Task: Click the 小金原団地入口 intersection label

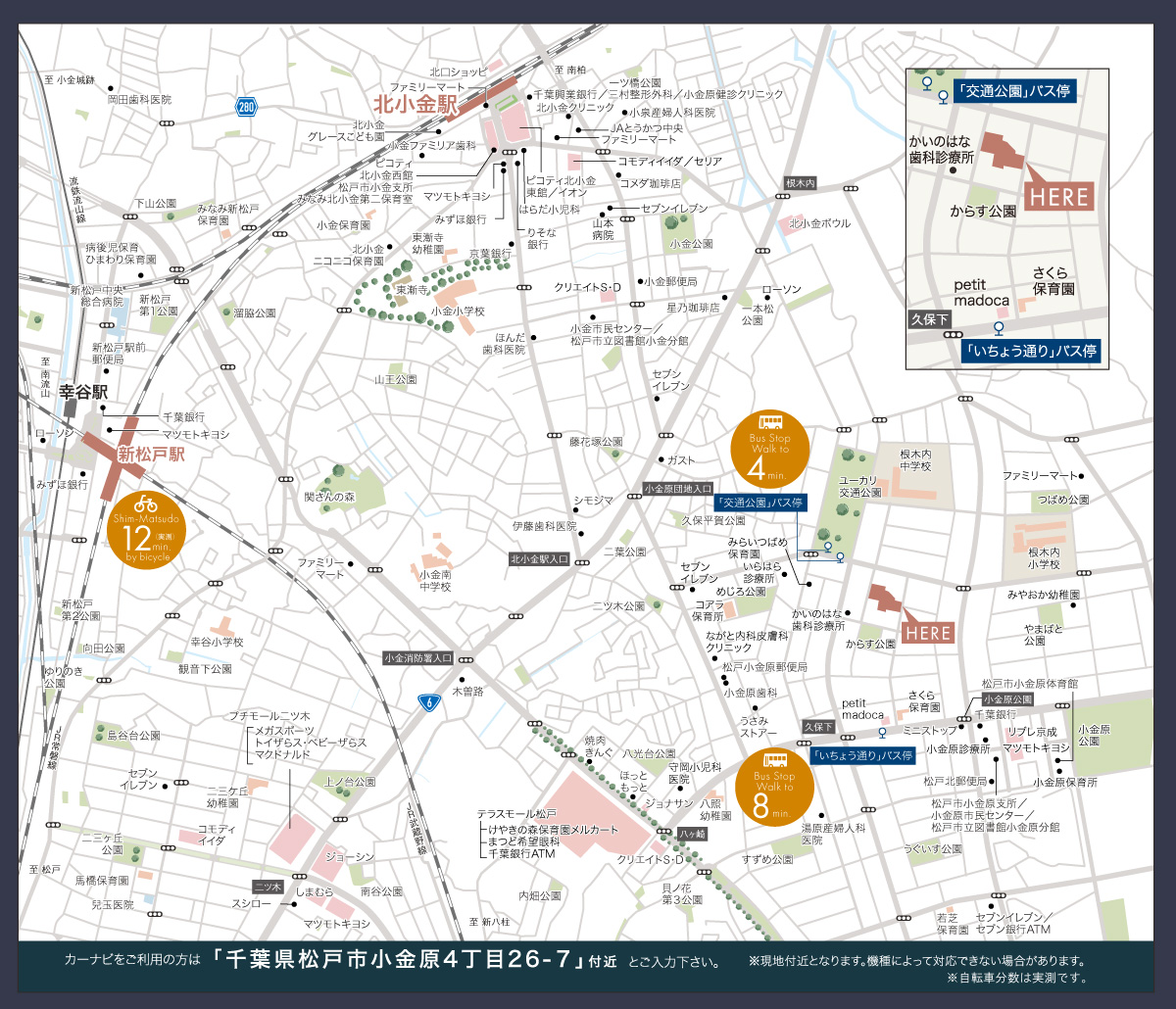Action: tap(678, 488)
